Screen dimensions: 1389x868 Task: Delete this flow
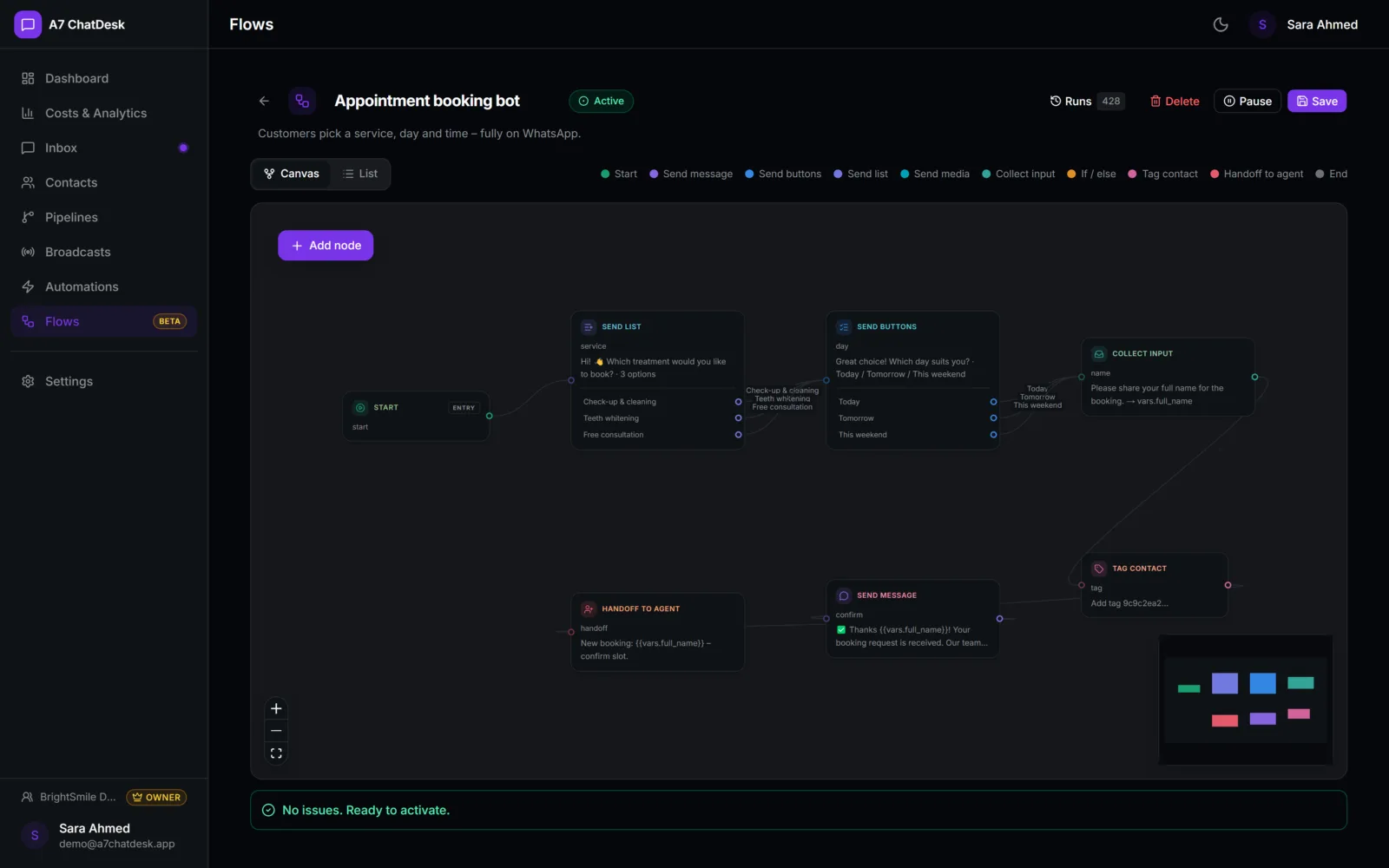[x=1175, y=101]
